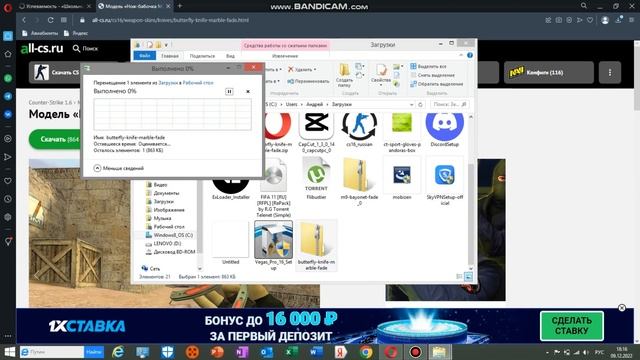The image size is (640, 360).
Task: Open all-cs.ru three-dots menu
Action: [x=610, y=73]
